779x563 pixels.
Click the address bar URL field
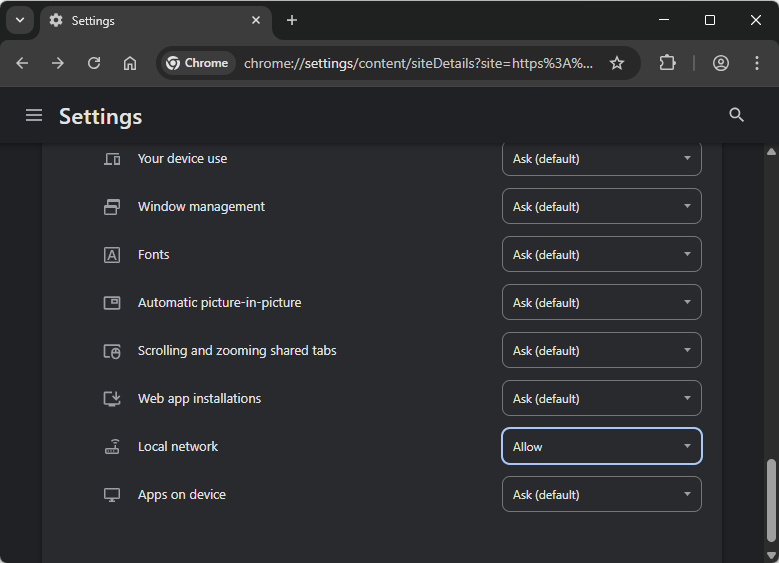click(418, 63)
